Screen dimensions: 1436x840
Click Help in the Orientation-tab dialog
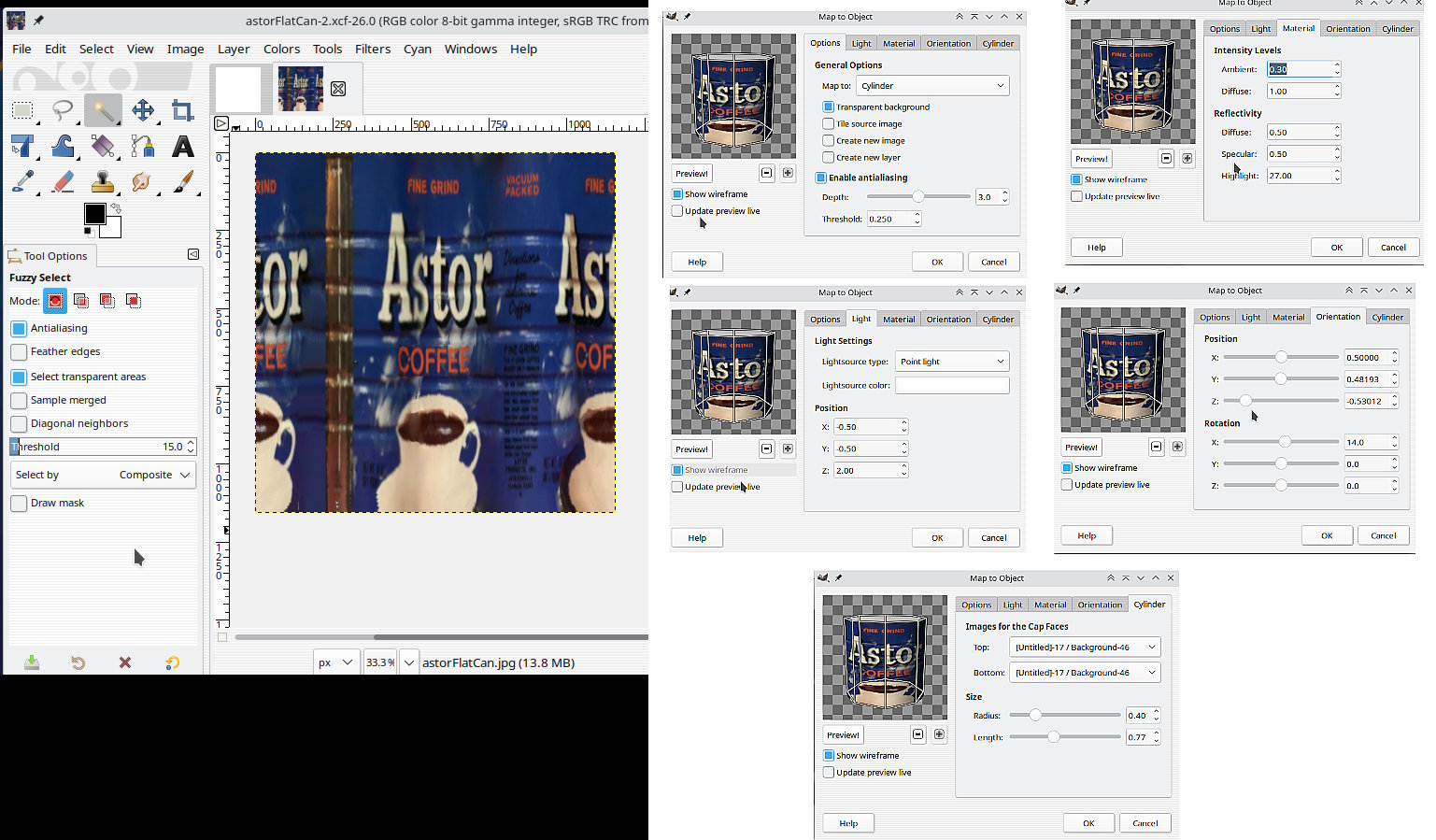pos(1087,535)
